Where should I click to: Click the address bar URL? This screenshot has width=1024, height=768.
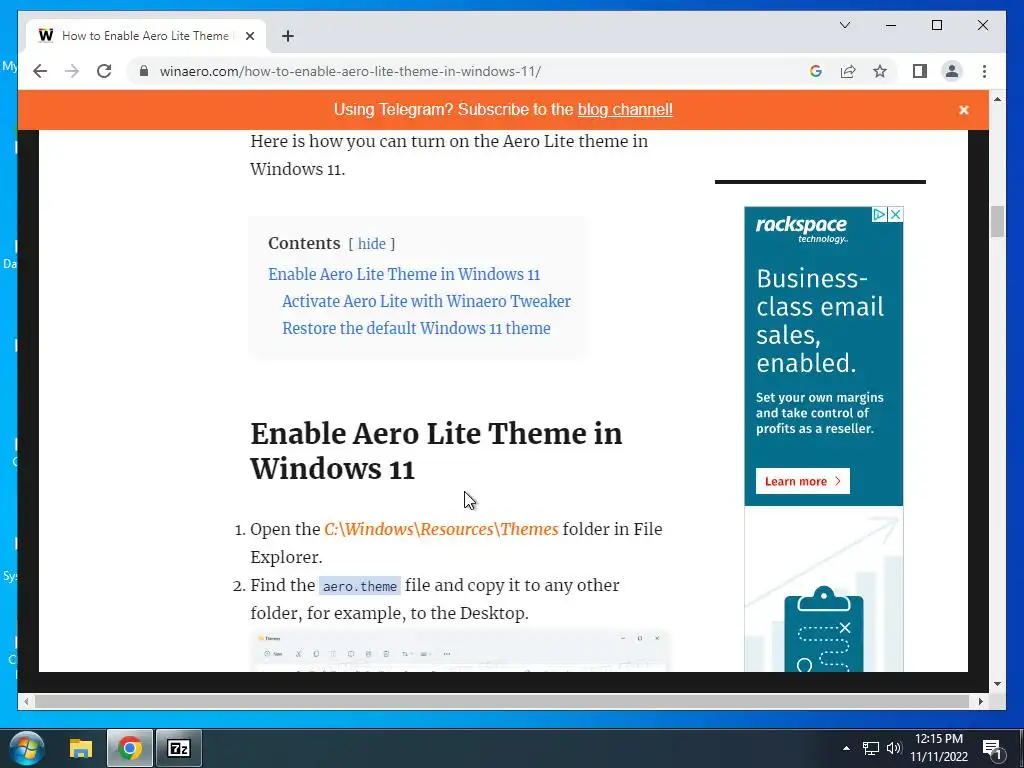(x=350, y=71)
